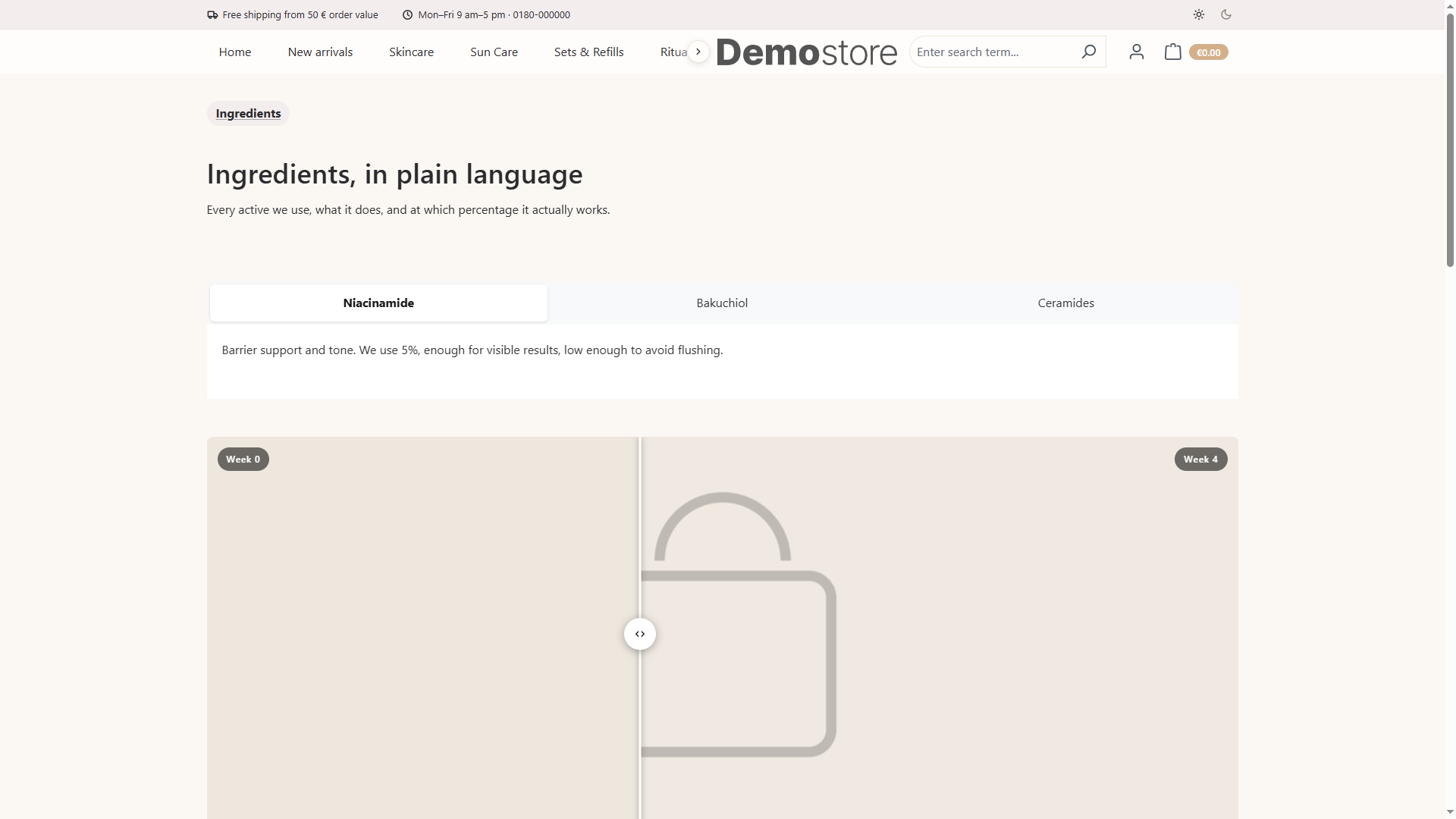Click the Week 4 label badge
The width and height of the screenshot is (1456, 819).
pyautogui.click(x=1200, y=459)
